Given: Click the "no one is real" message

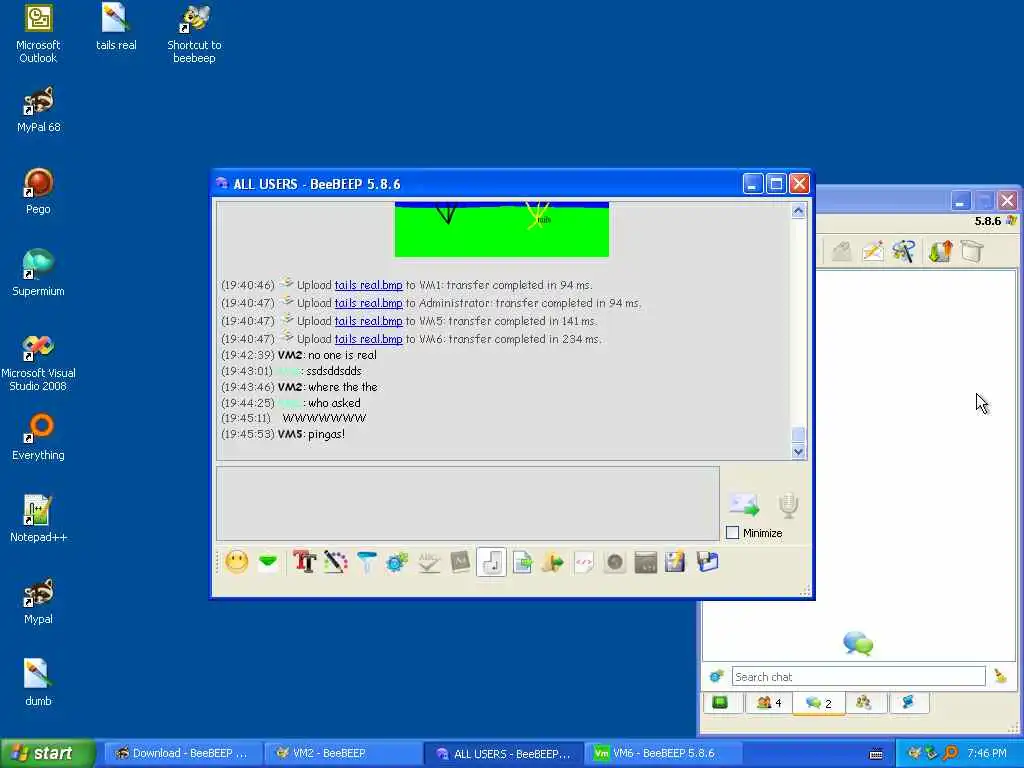Looking at the screenshot, I should pos(342,355).
